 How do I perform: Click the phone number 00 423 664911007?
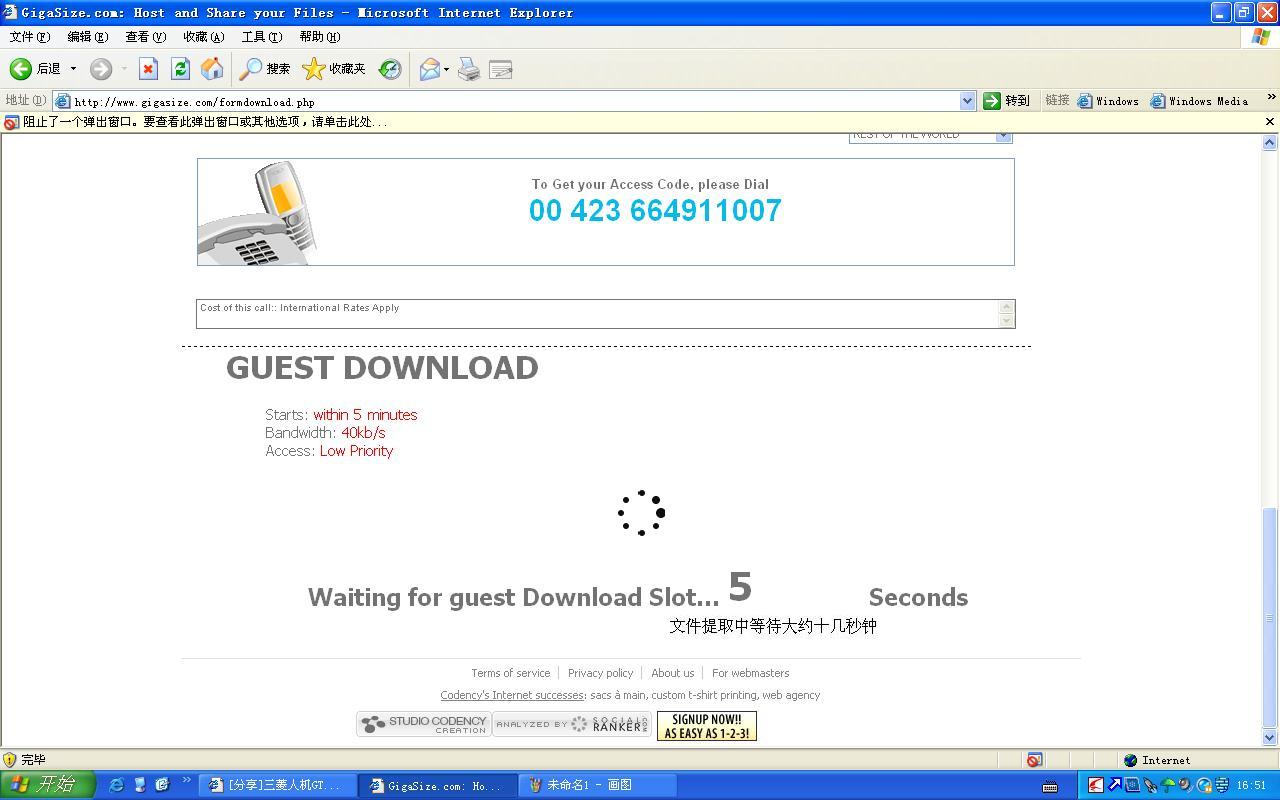pos(655,211)
